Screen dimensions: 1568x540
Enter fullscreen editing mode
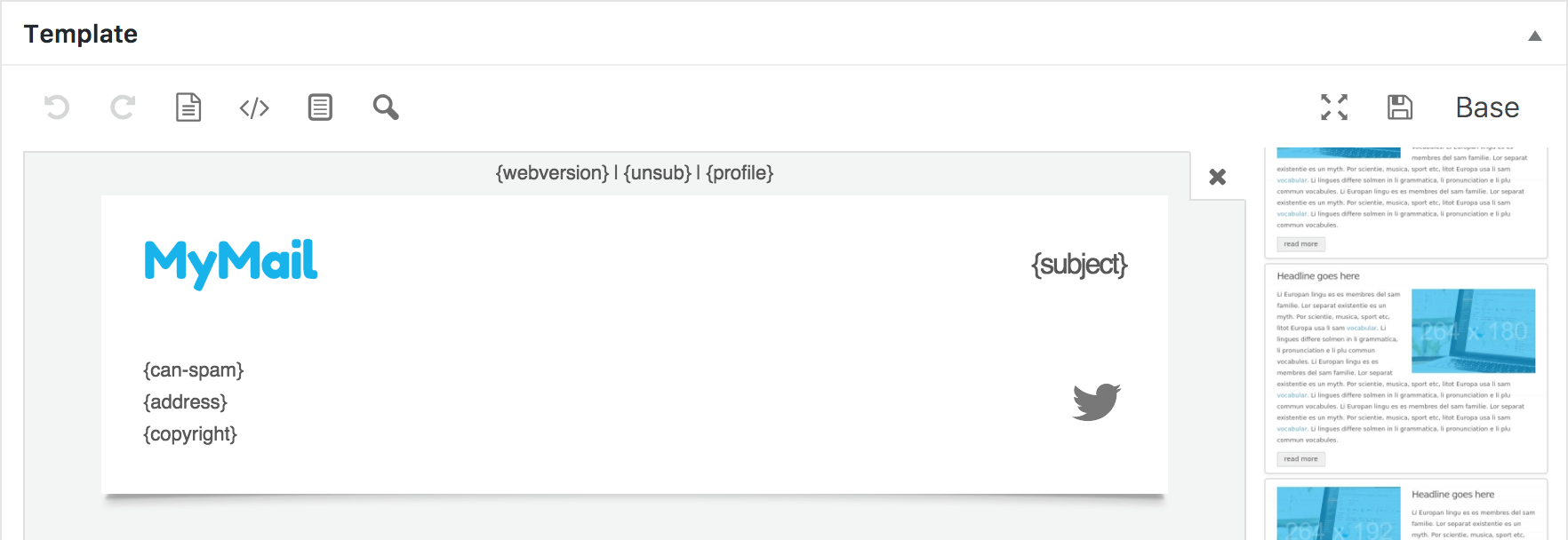coord(1333,107)
